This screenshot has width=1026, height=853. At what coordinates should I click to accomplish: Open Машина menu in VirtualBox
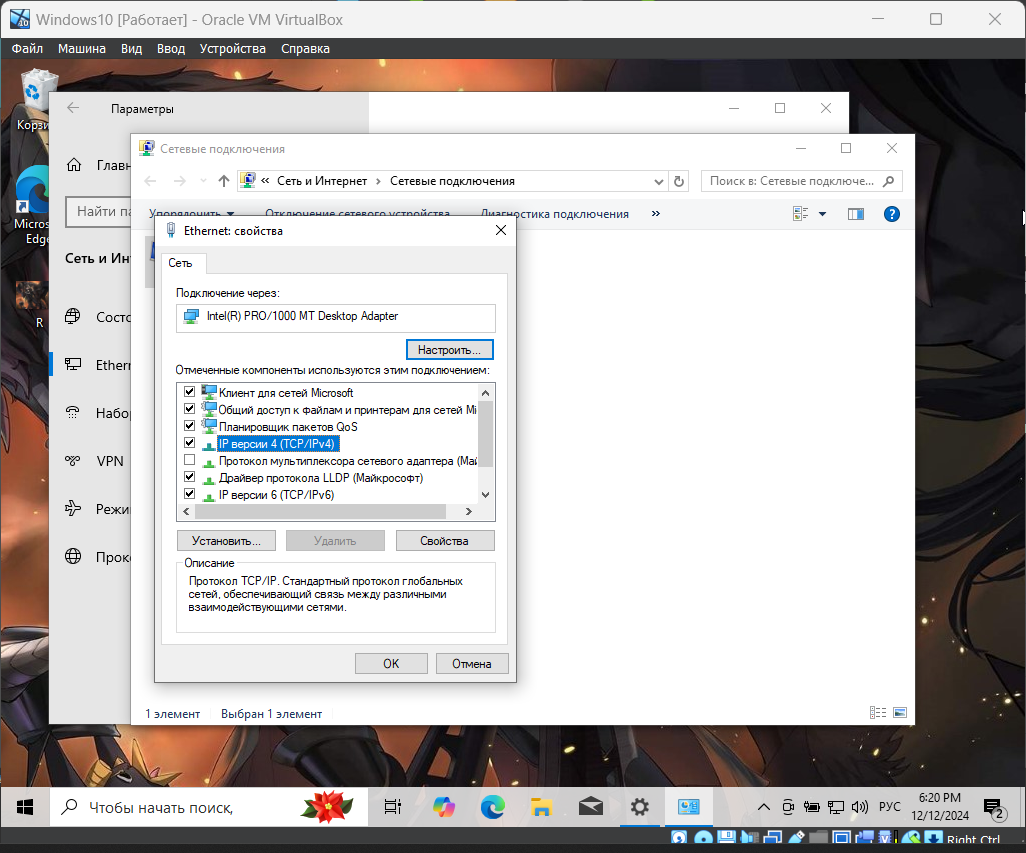pos(82,48)
